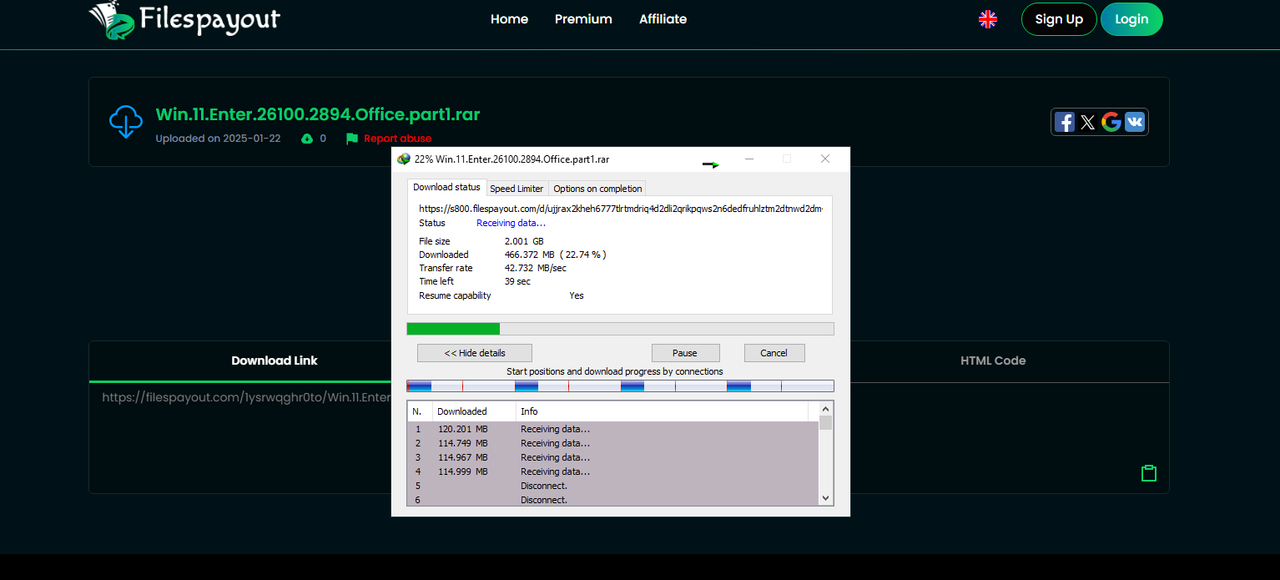Click the Receiving data... status text
Screen dimensions: 1280x580
click(511, 223)
